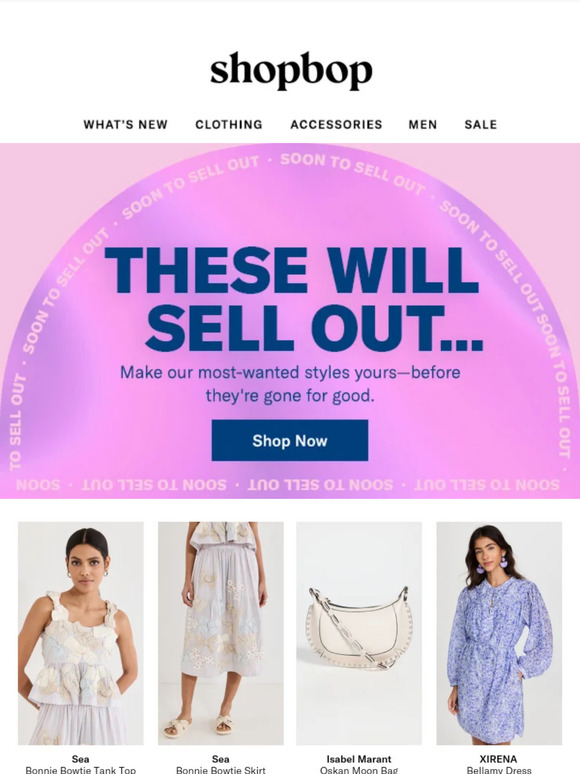Click the Shop Now button
Viewport: 580px width, 774px height.
point(290,440)
